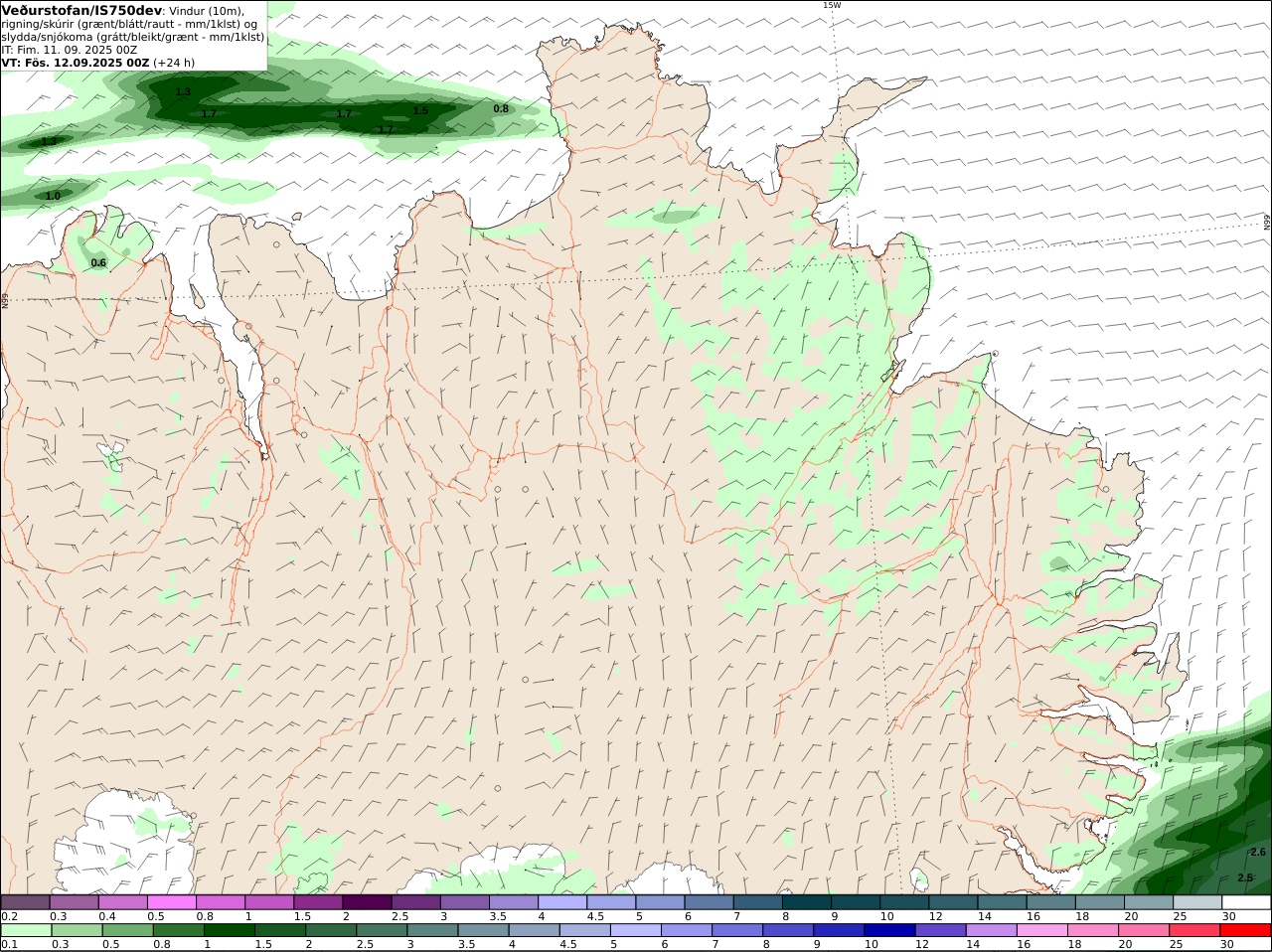
Task: Click the bright magenta-pink swatch in snow legend
Action: coord(171,902)
